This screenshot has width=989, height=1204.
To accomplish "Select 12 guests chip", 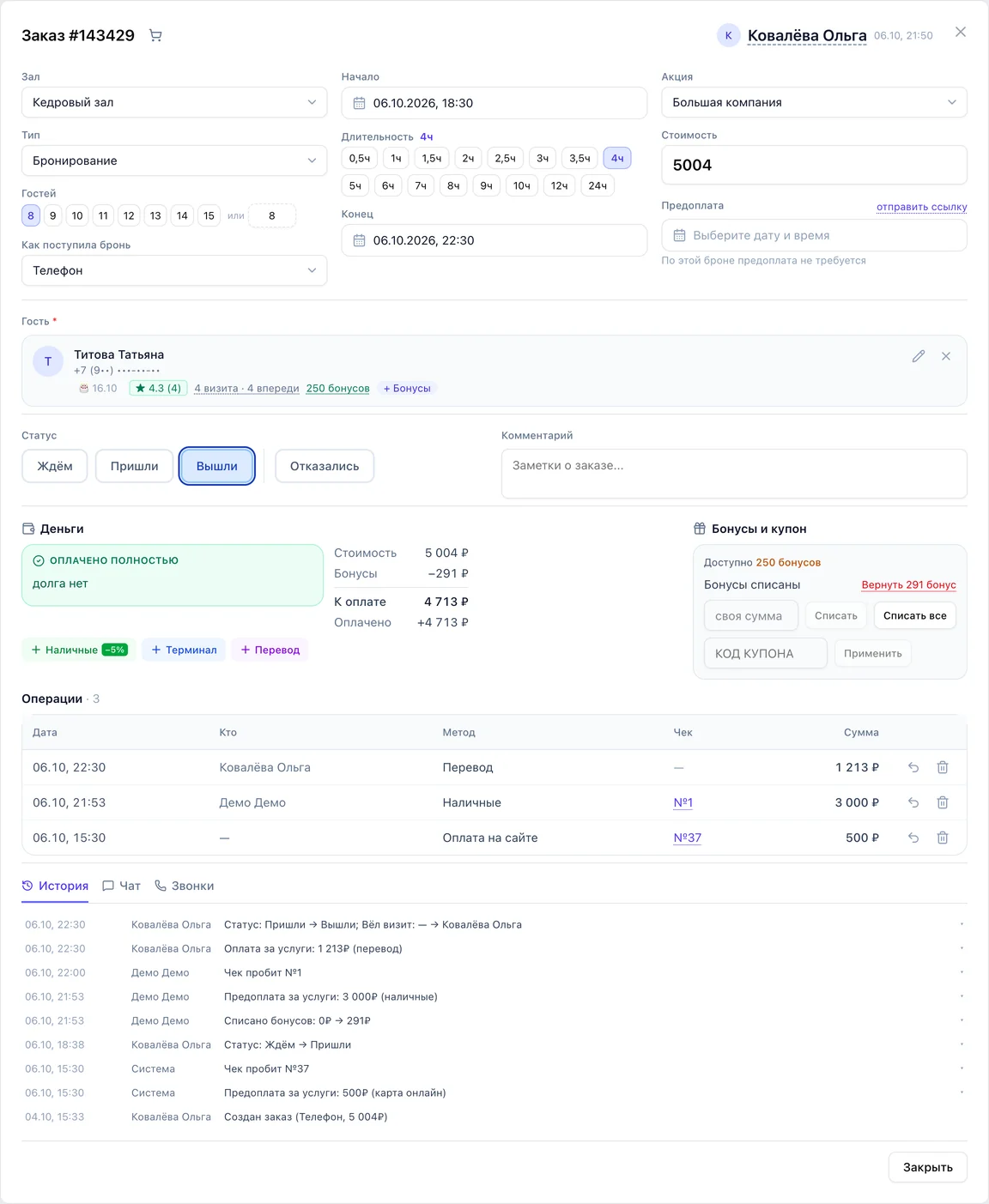I will coord(129,215).
